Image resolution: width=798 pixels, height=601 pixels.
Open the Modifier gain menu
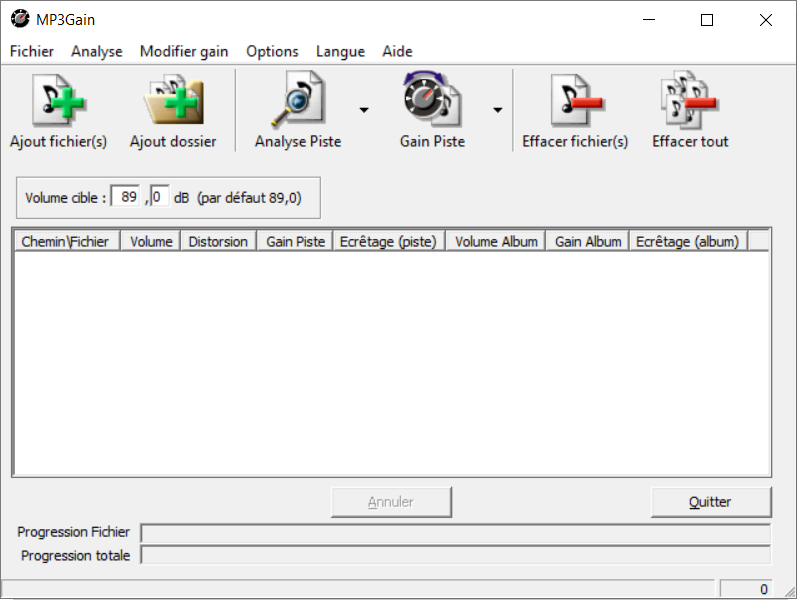pyautogui.click(x=184, y=51)
